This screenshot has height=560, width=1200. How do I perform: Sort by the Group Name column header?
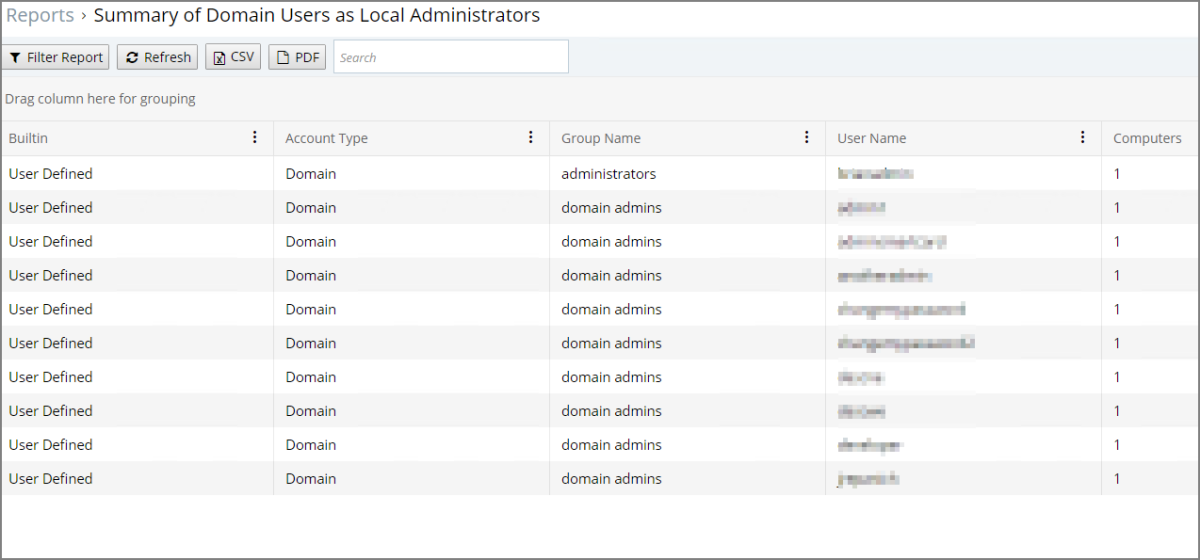tap(600, 139)
